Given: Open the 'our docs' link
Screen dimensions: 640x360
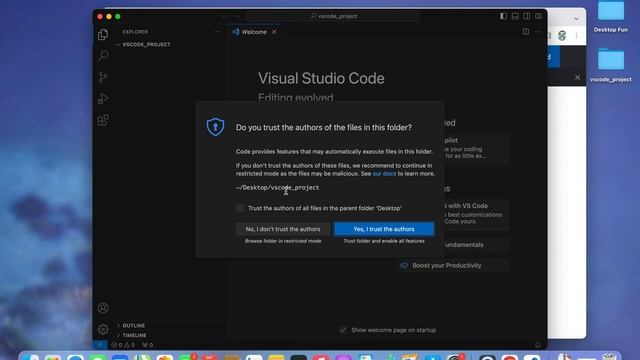Looking at the screenshot, I should pos(384,173).
